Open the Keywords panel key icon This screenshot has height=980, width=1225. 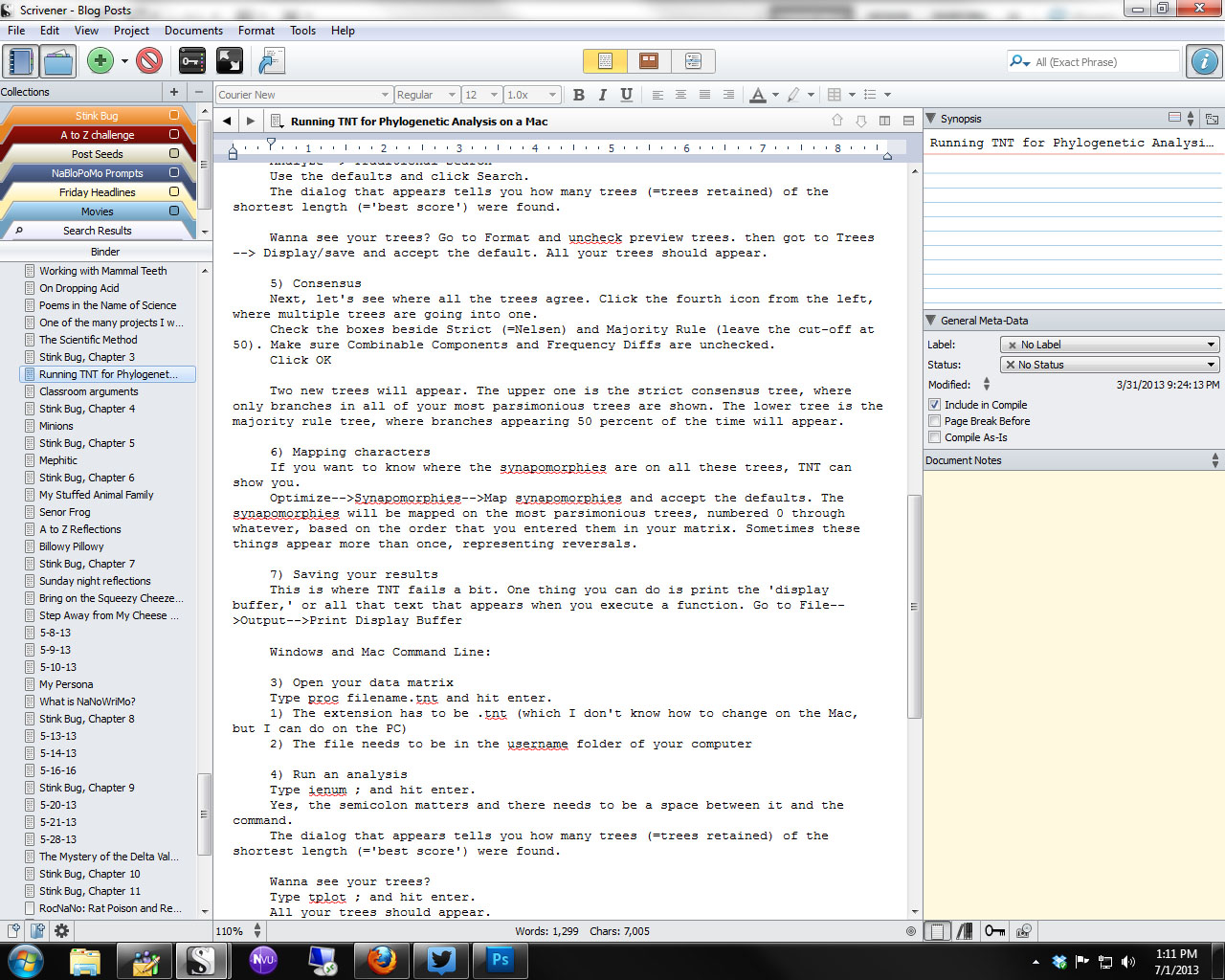[x=191, y=61]
